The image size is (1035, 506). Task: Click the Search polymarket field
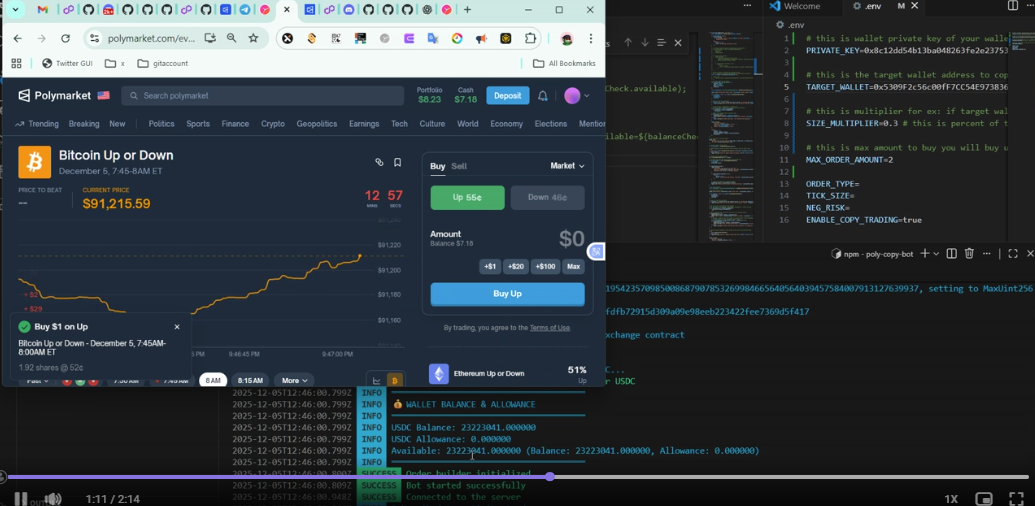263,96
